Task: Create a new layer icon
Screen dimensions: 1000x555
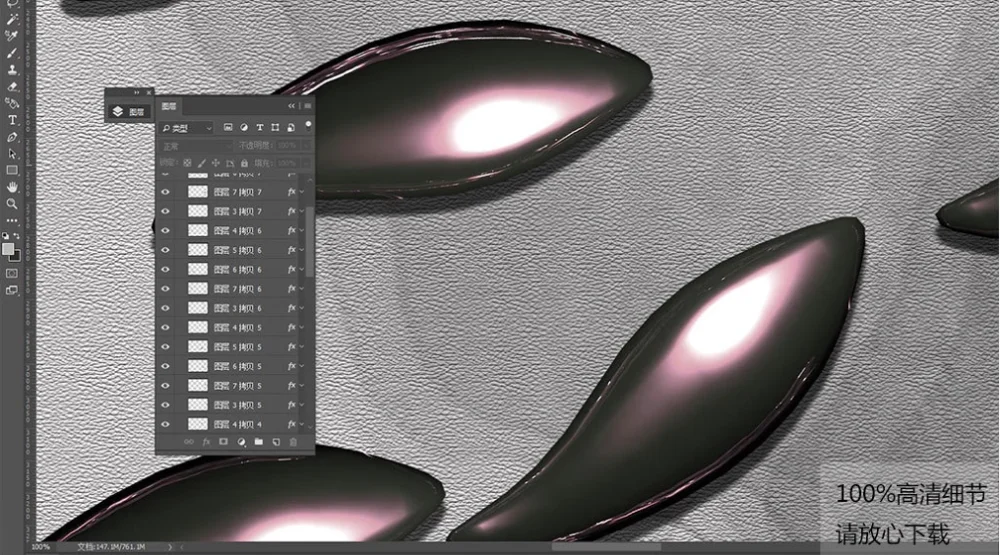Action: click(x=276, y=441)
